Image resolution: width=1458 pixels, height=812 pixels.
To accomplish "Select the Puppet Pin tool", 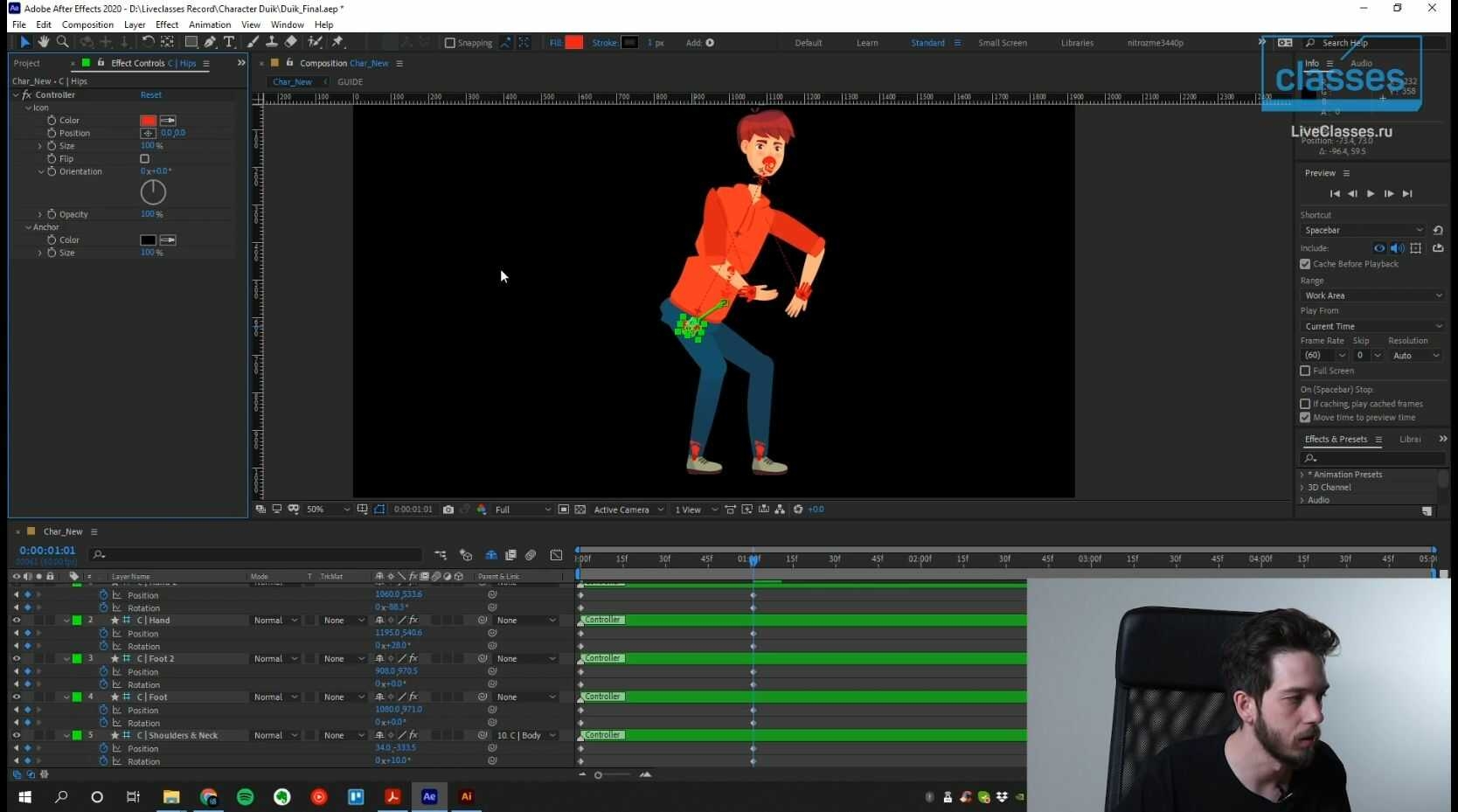I will click(338, 42).
